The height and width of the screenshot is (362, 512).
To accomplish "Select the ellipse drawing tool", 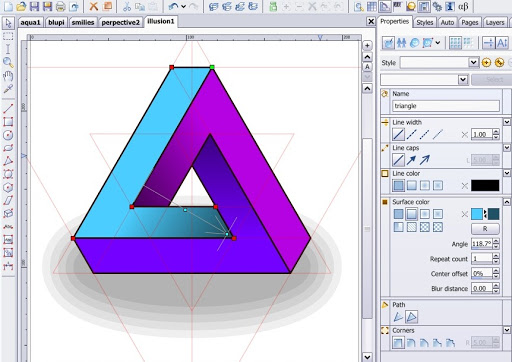I will 8,148.
